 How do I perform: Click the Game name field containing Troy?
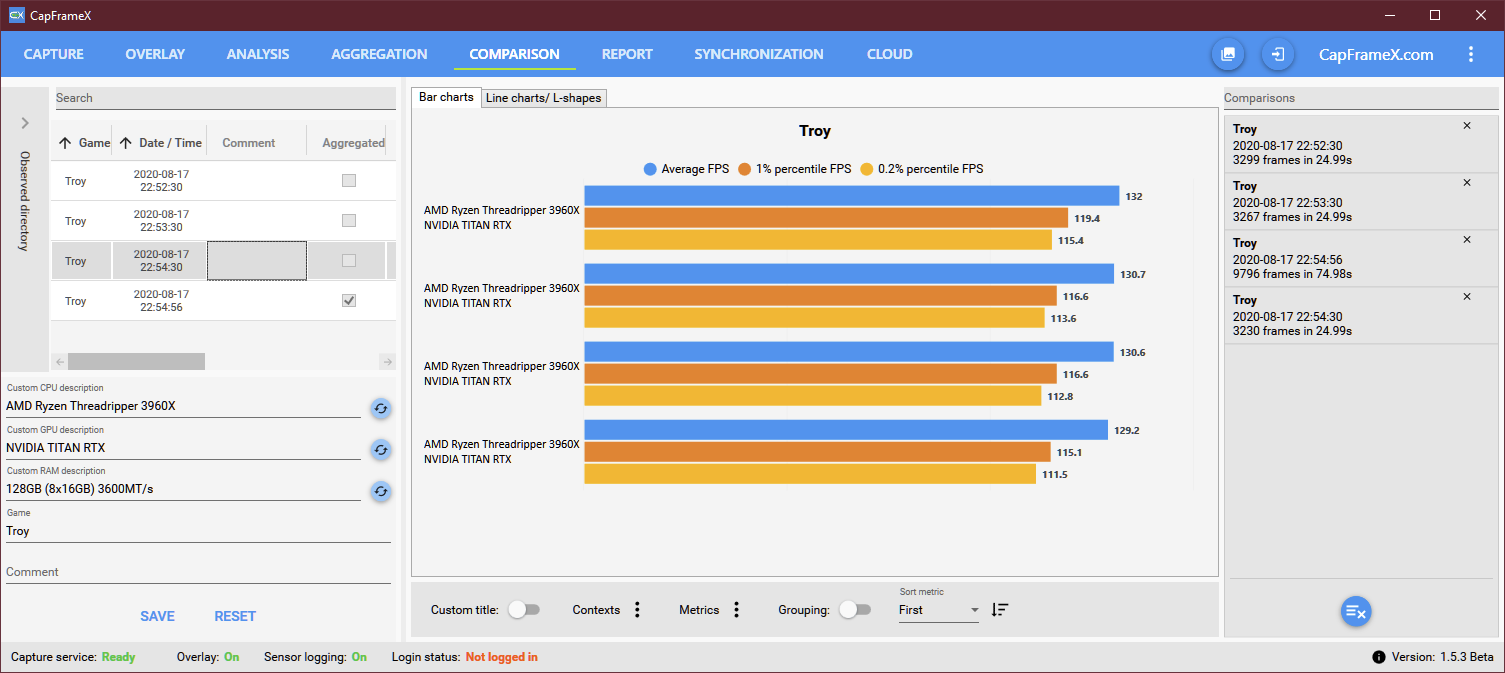click(x=198, y=531)
